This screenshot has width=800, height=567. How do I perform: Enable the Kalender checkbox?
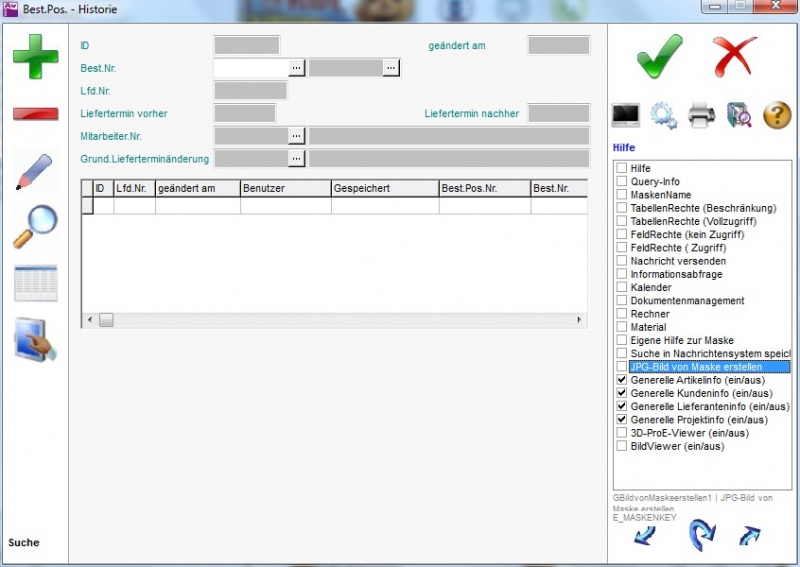622,288
